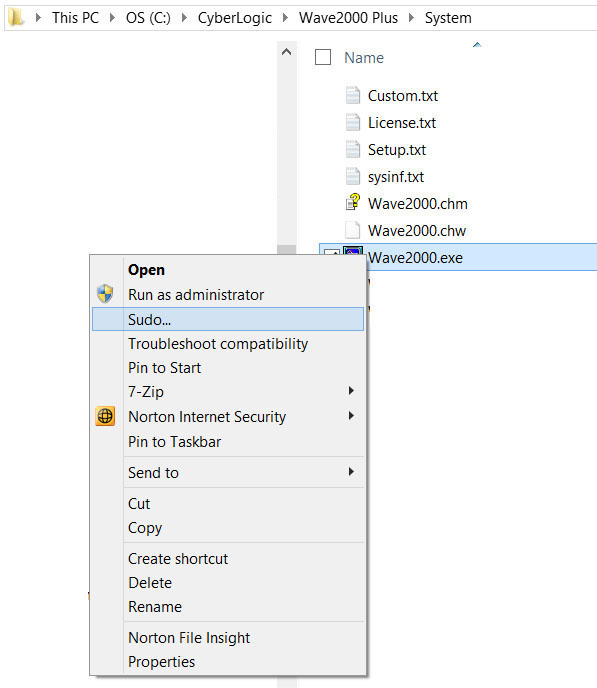Image resolution: width=597 pixels, height=688 pixels.
Task: Click the navigation pane scroll-up arrow
Action: 286,52
